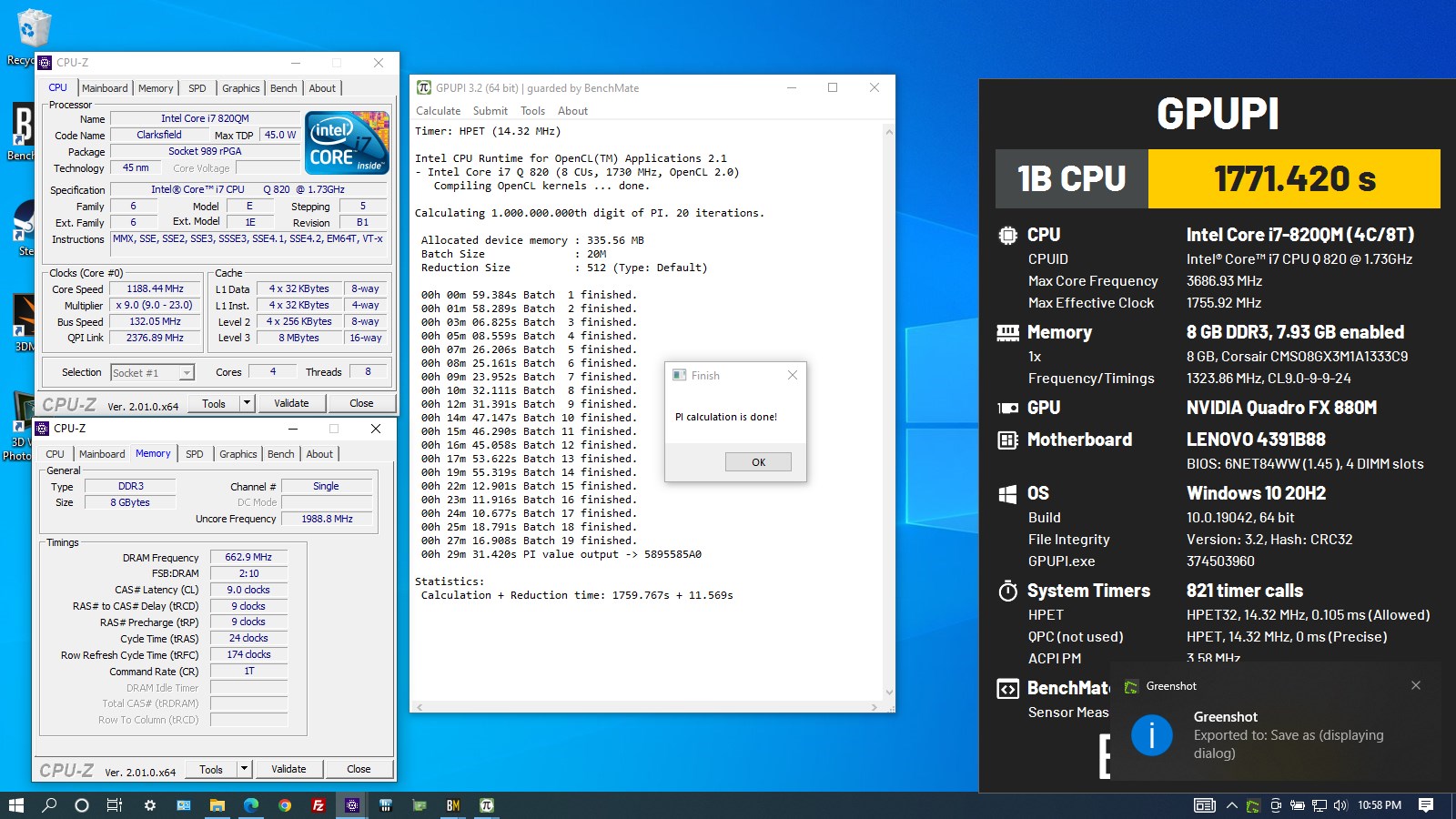Screen dimensions: 1456x819
Task: Switch to Bench tab in lower CPU-Z
Action: tap(281, 454)
